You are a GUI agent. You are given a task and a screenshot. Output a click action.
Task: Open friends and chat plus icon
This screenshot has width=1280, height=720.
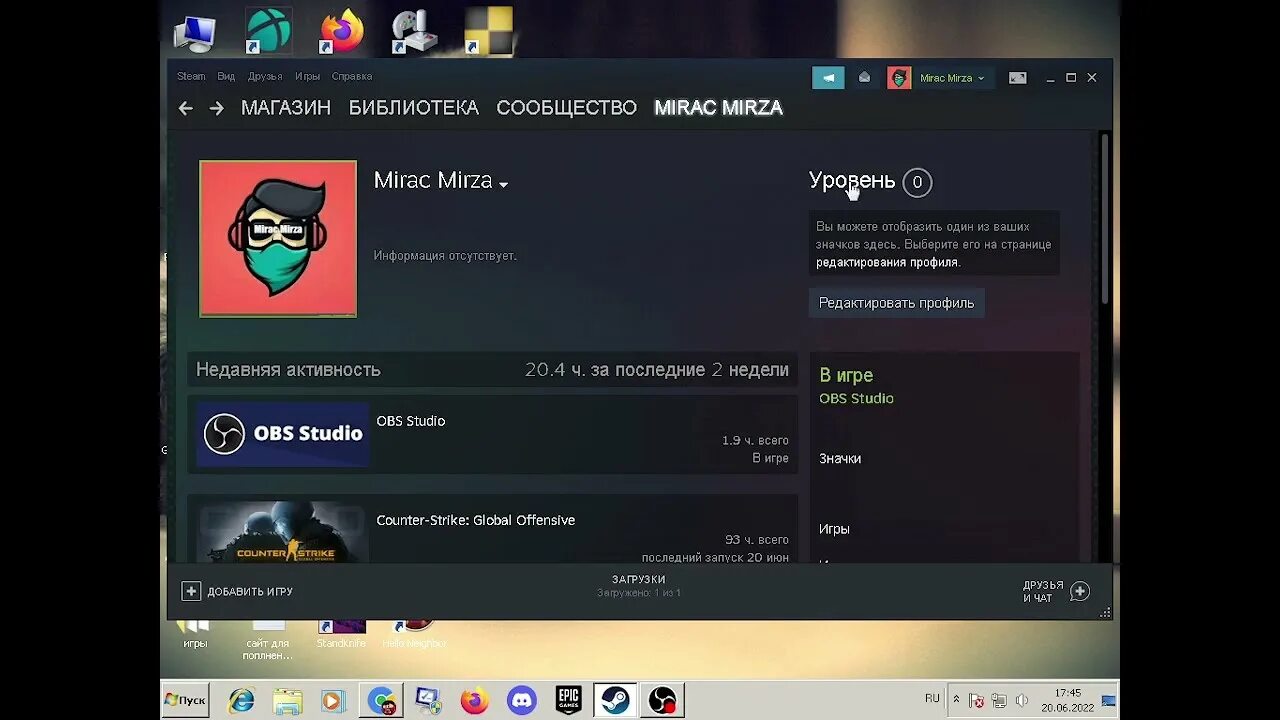1080,591
